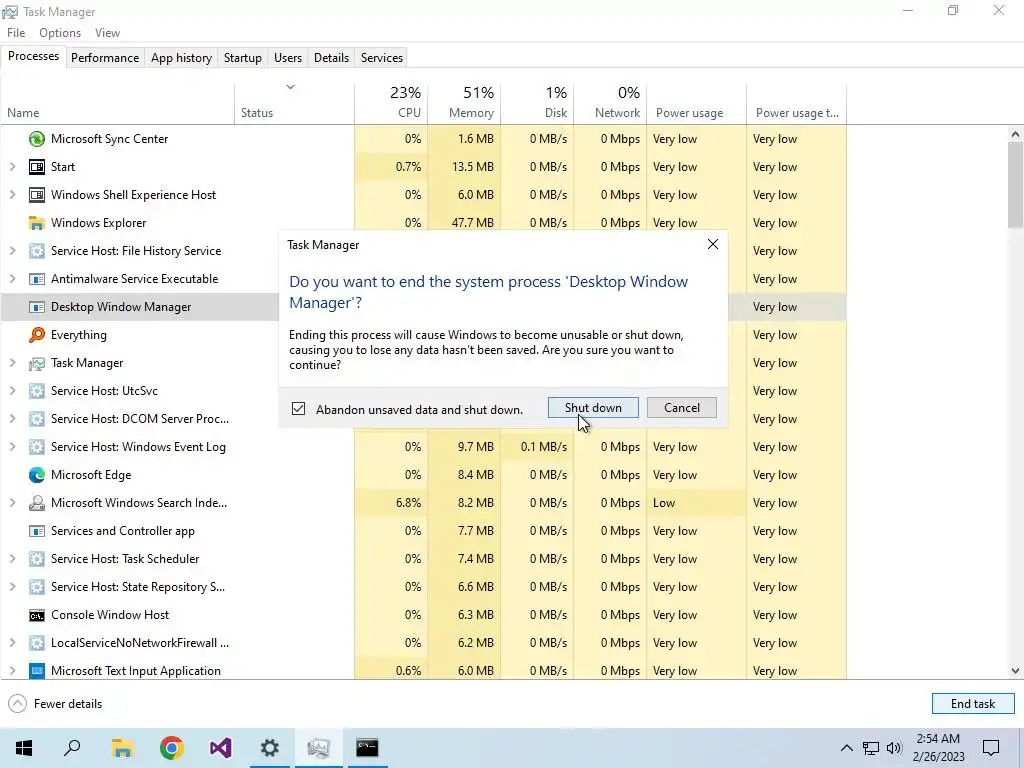Click the Service Host: UtcSvc gear icon
This screenshot has height=768, width=1024.
[37, 391]
